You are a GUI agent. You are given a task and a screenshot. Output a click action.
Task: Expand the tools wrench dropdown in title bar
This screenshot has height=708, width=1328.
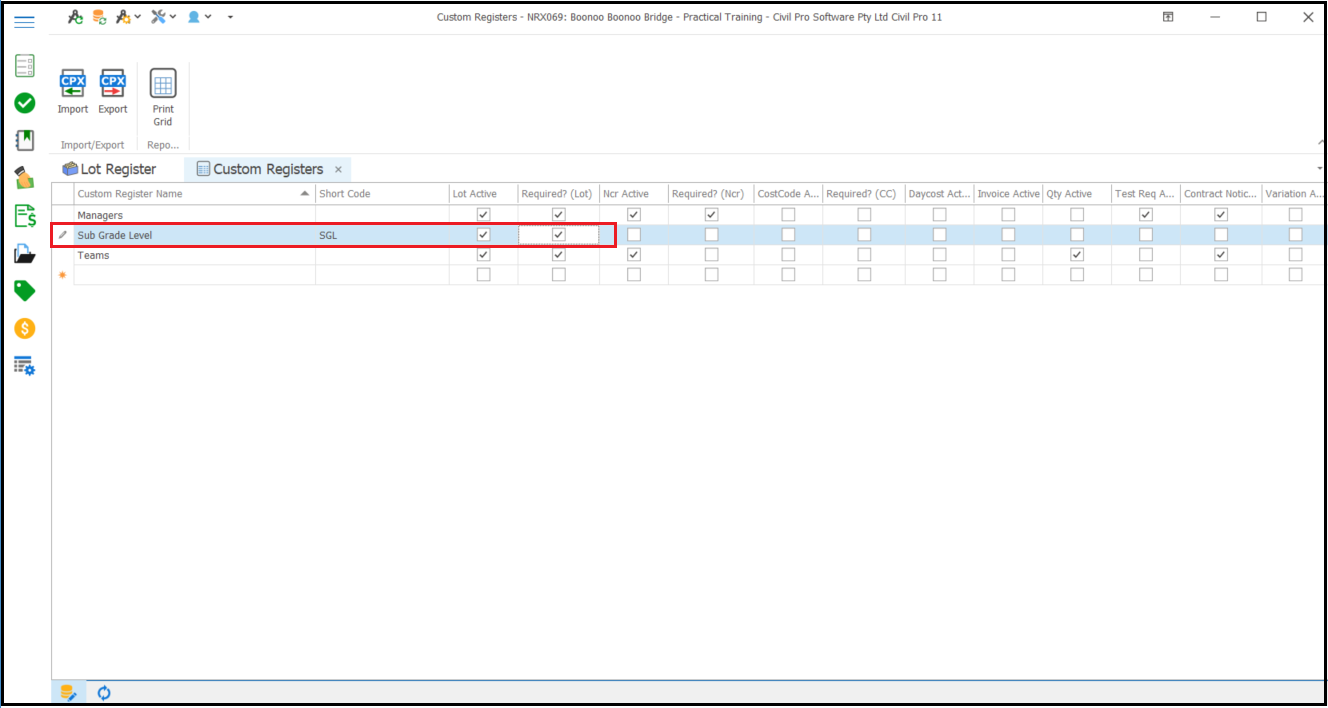tap(162, 17)
